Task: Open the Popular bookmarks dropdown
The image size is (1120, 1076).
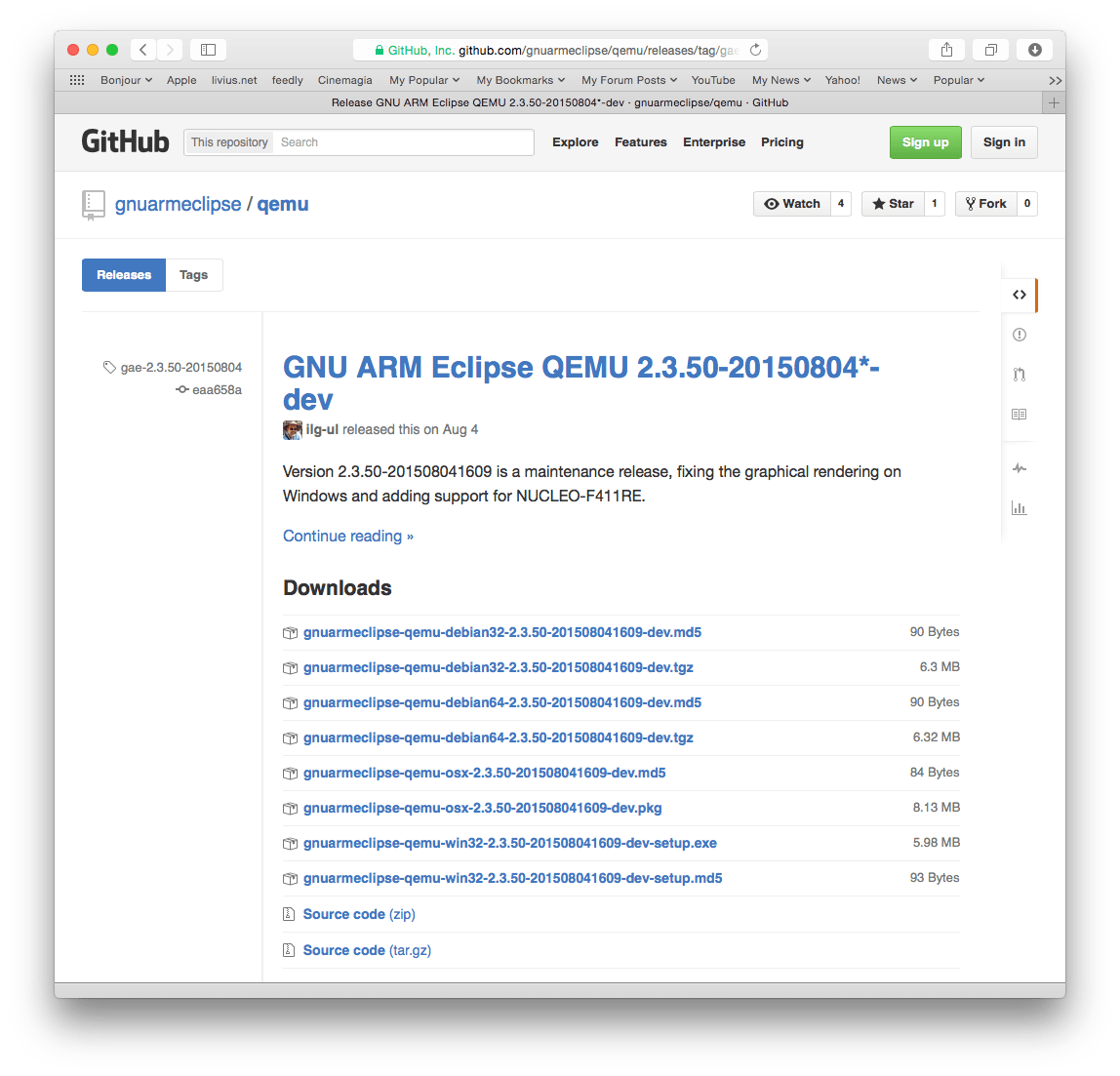Action: [958, 80]
